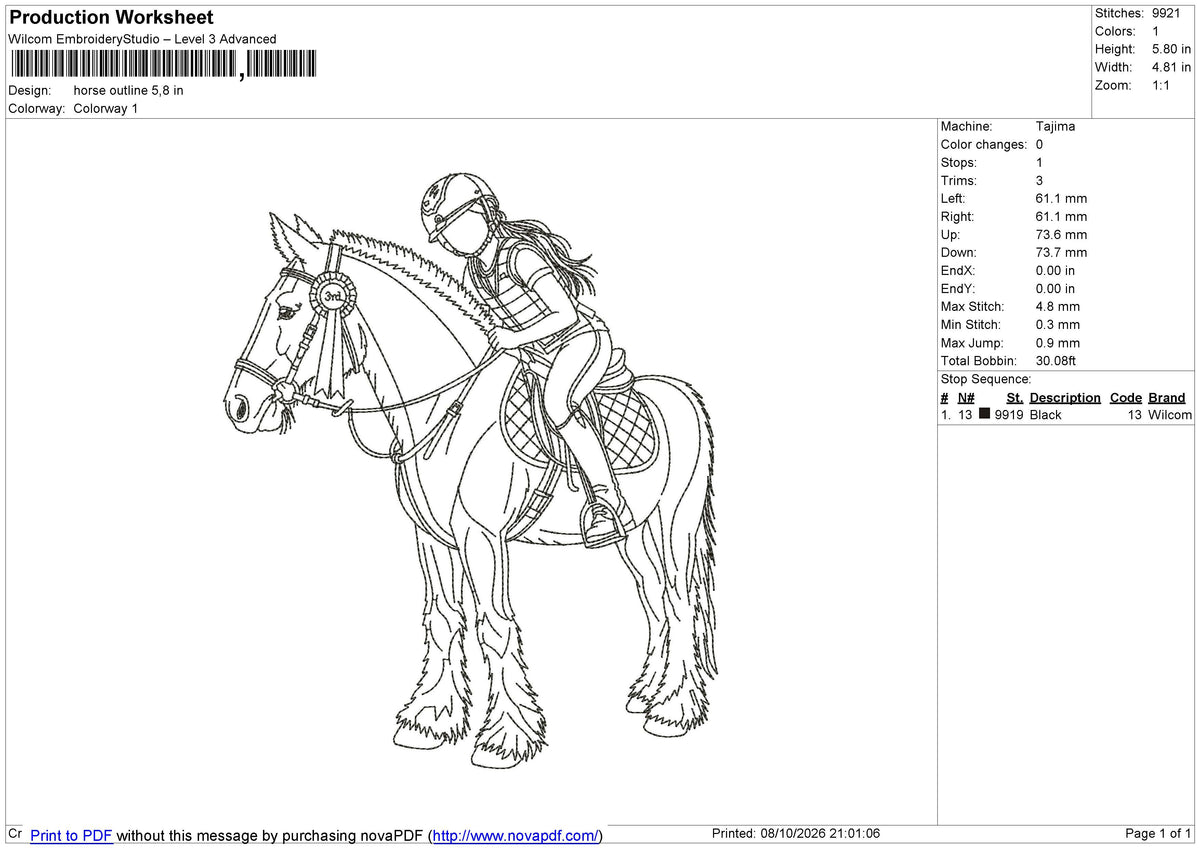
Task: Click 'Black' thread description
Action: (x=1046, y=414)
